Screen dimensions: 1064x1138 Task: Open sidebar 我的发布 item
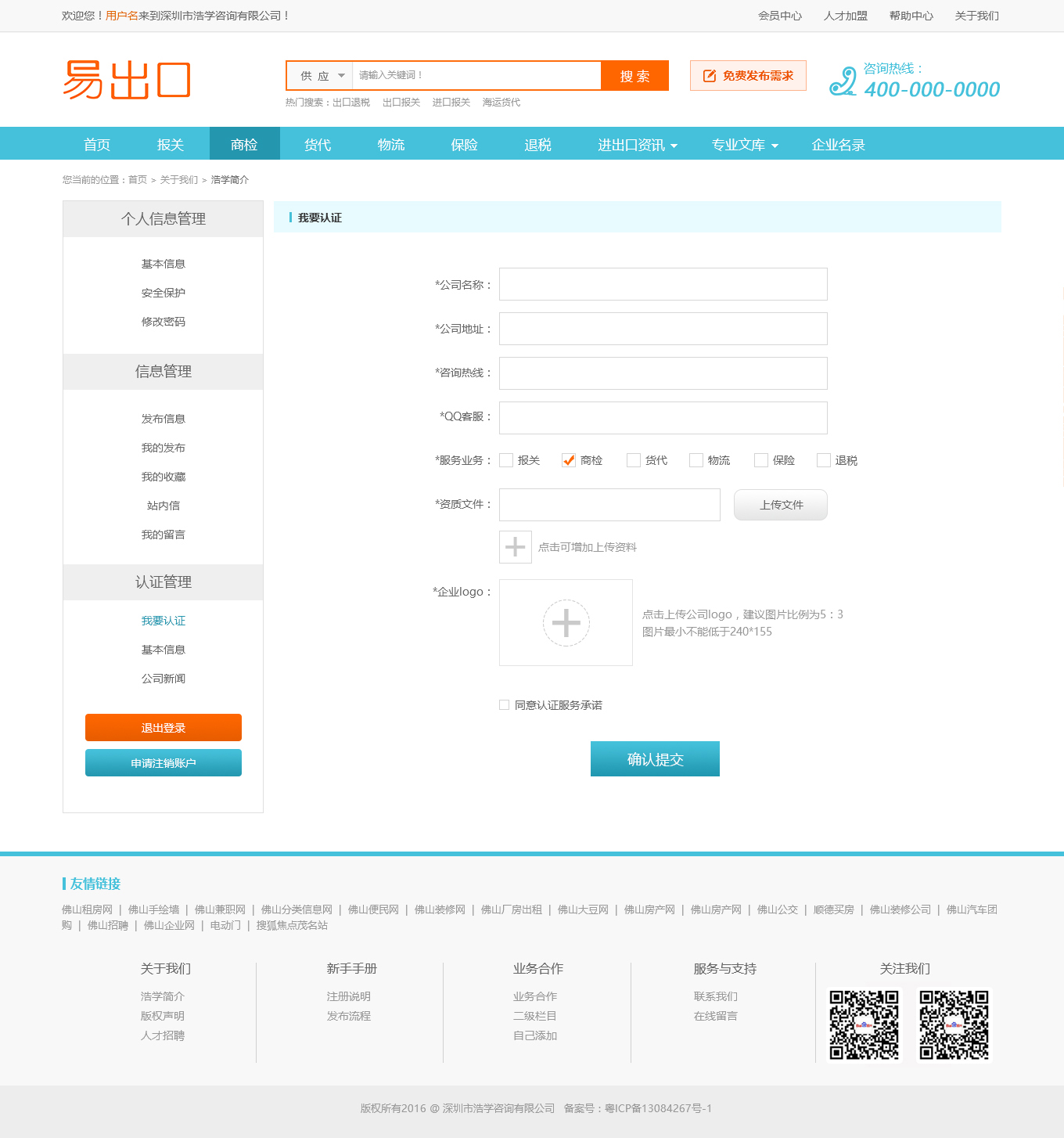click(x=164, y=448)
